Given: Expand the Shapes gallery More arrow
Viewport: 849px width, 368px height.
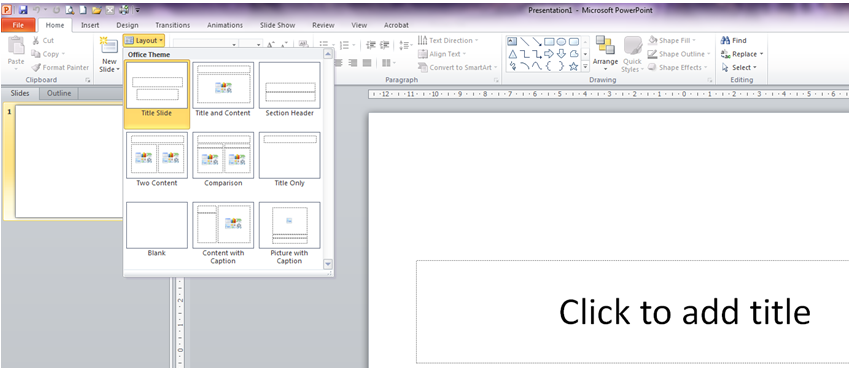Looking at the screenshot, I should click(x=585, y=67).
